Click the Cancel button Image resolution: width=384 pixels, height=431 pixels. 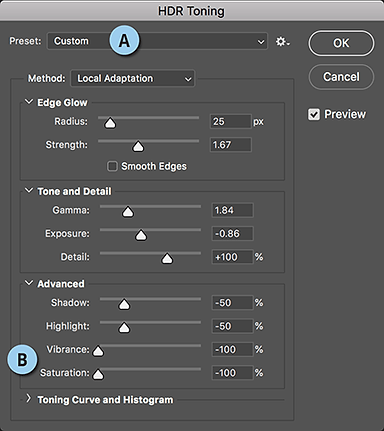point(341,77)
